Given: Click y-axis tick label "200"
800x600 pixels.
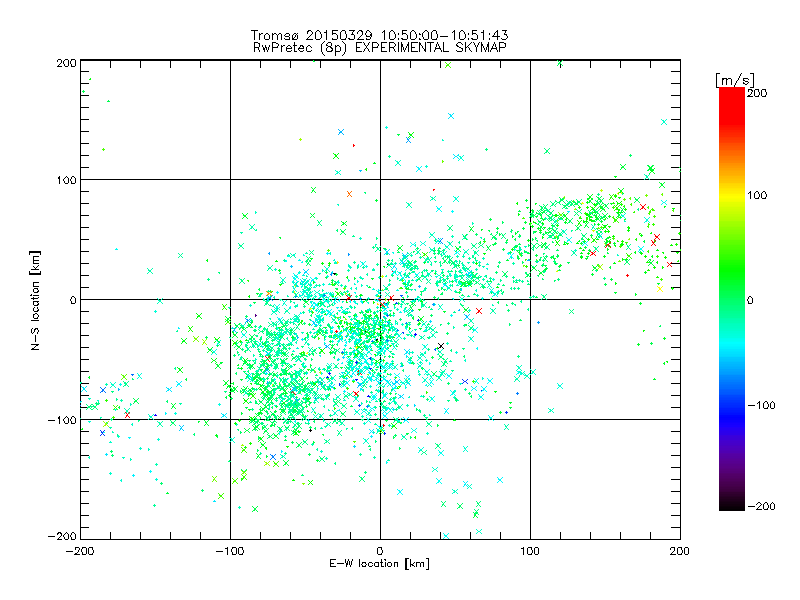Looking at the screenshot, I should click(66, 63).
